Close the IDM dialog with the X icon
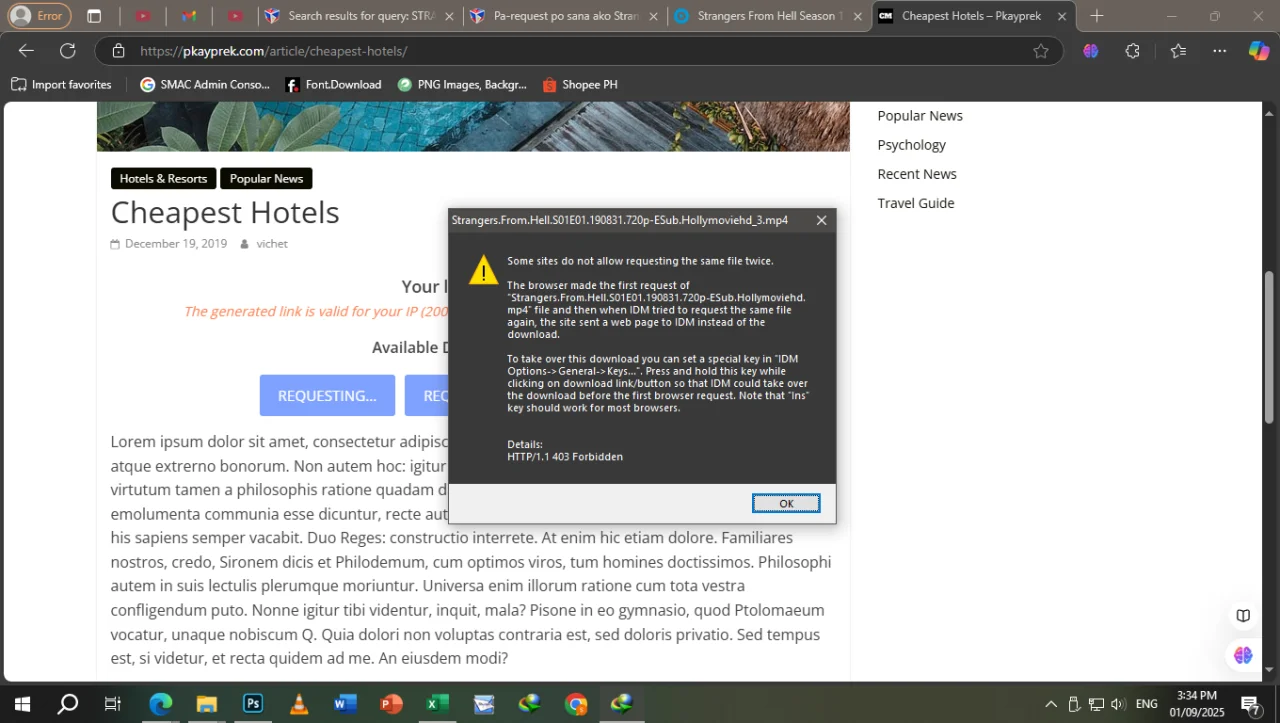1280x723 pixels. pyautogui.click(x=821, y=220)
